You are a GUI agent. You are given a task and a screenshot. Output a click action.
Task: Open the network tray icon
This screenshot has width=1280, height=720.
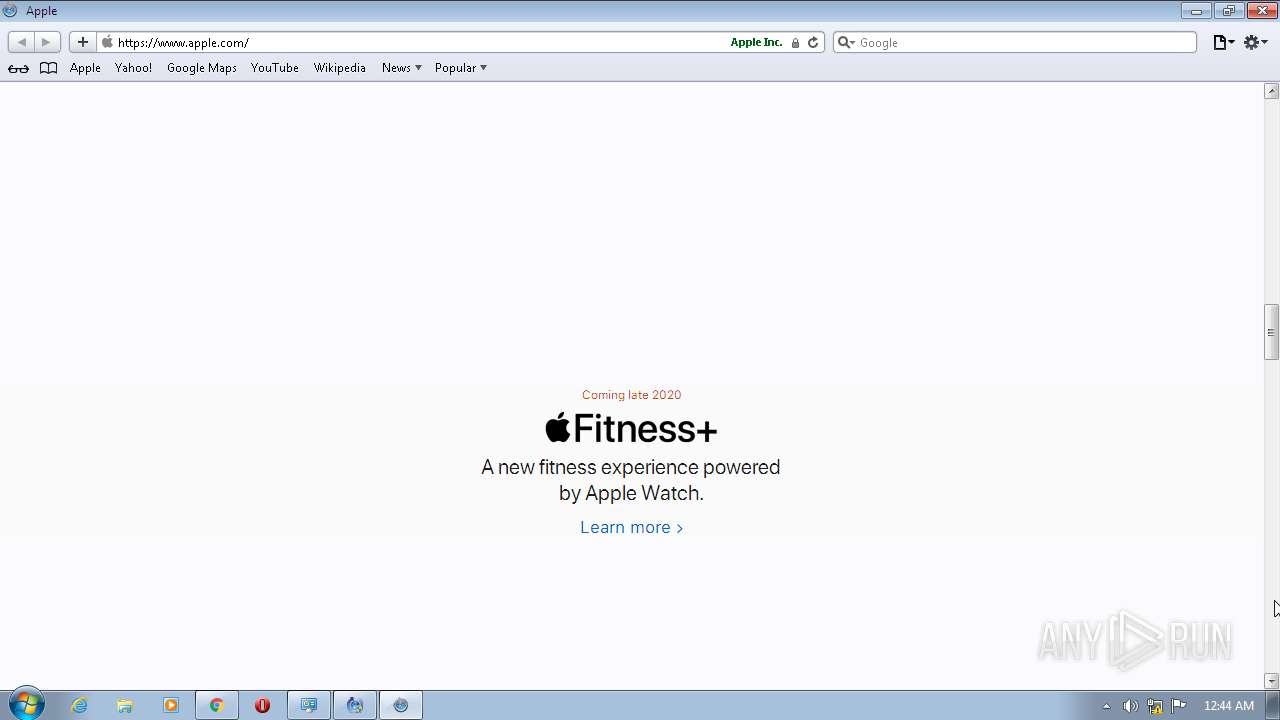(1155, 706)
